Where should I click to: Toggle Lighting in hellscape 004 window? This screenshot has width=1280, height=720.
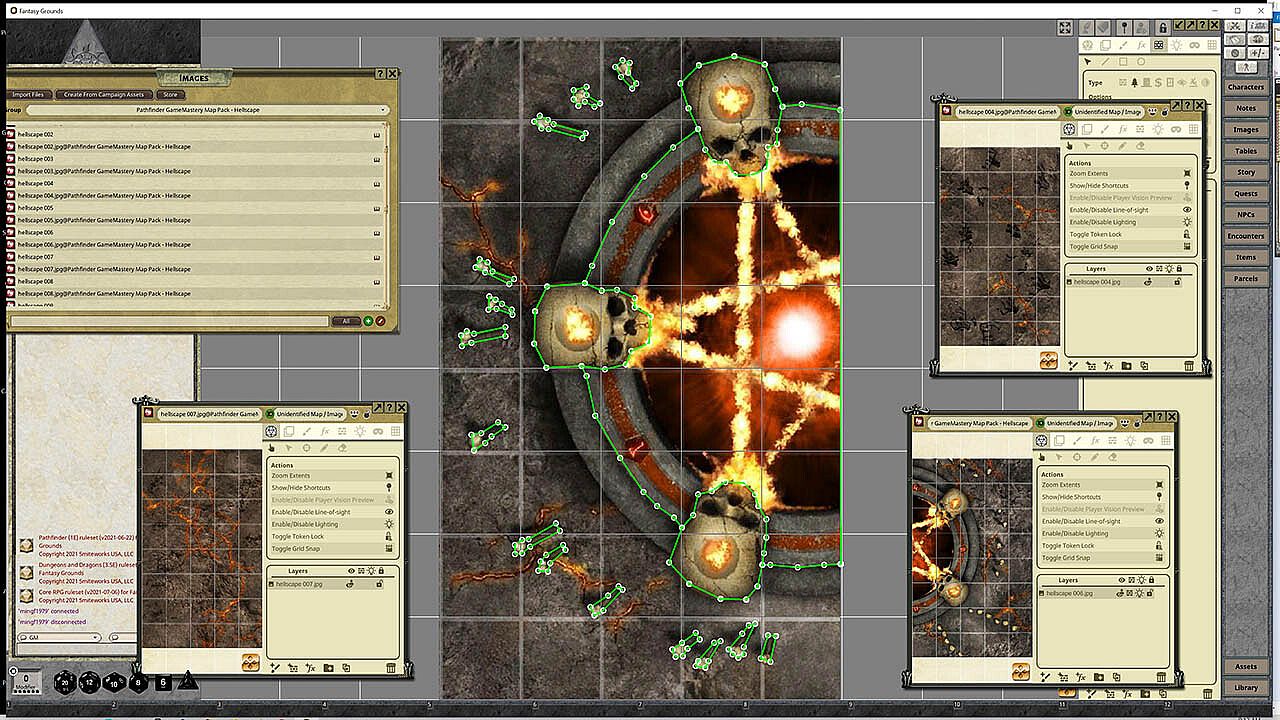point(1131,222)
